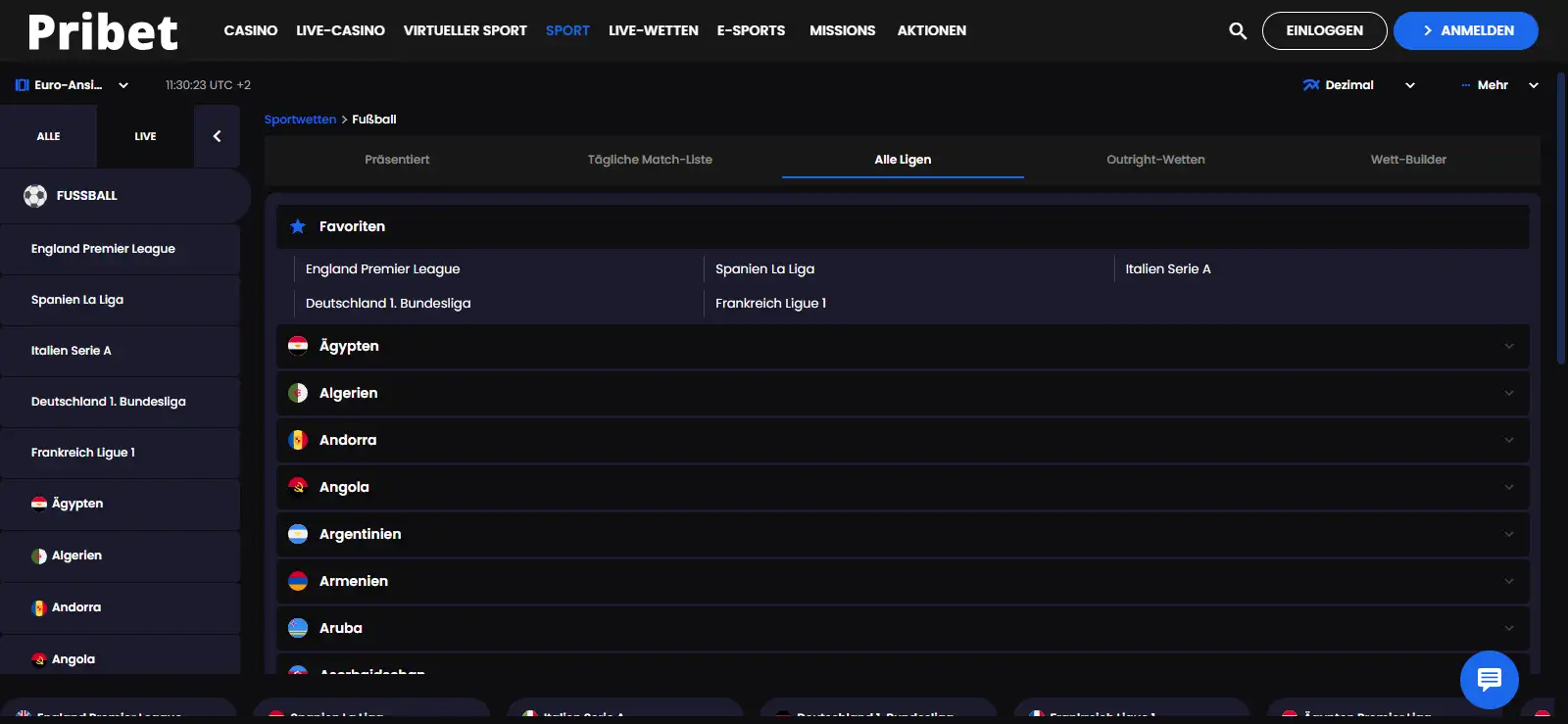Screen dimensions: 1568x724
Task: Switch to the Tägliche Match-Liste tab
Action: click(x=650, y=160)
